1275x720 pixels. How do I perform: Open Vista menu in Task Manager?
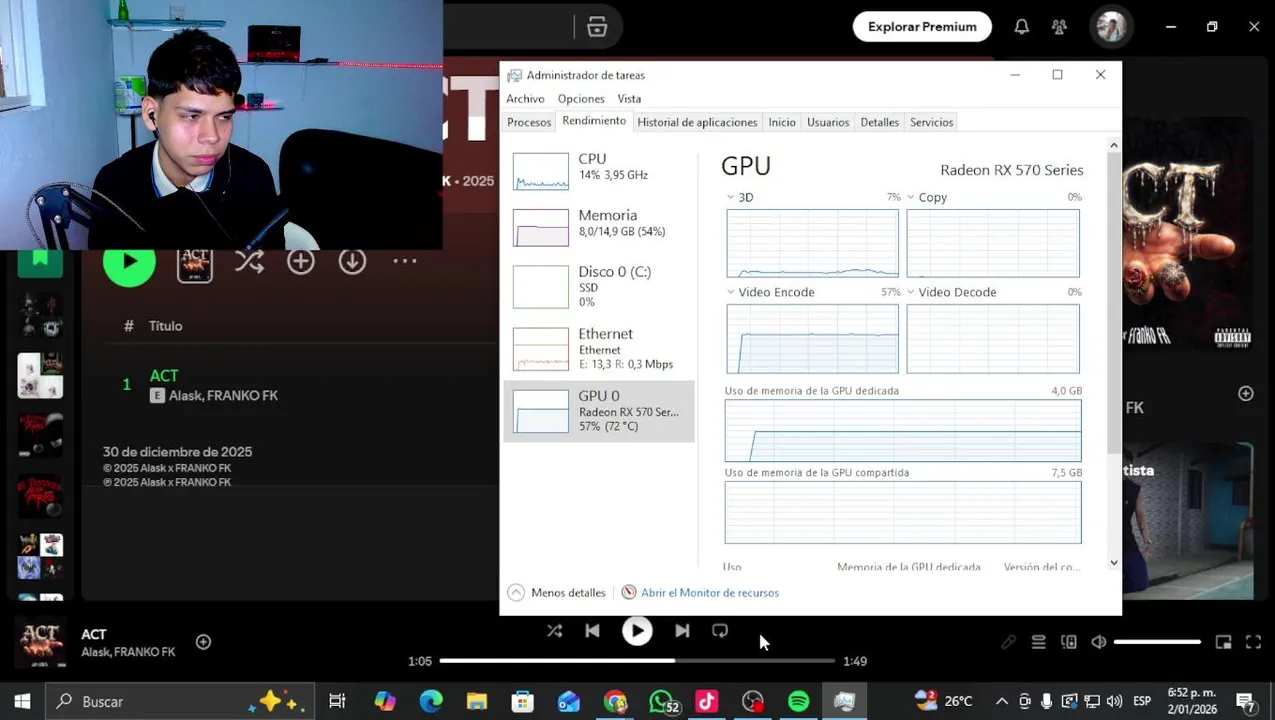[629, 99]
